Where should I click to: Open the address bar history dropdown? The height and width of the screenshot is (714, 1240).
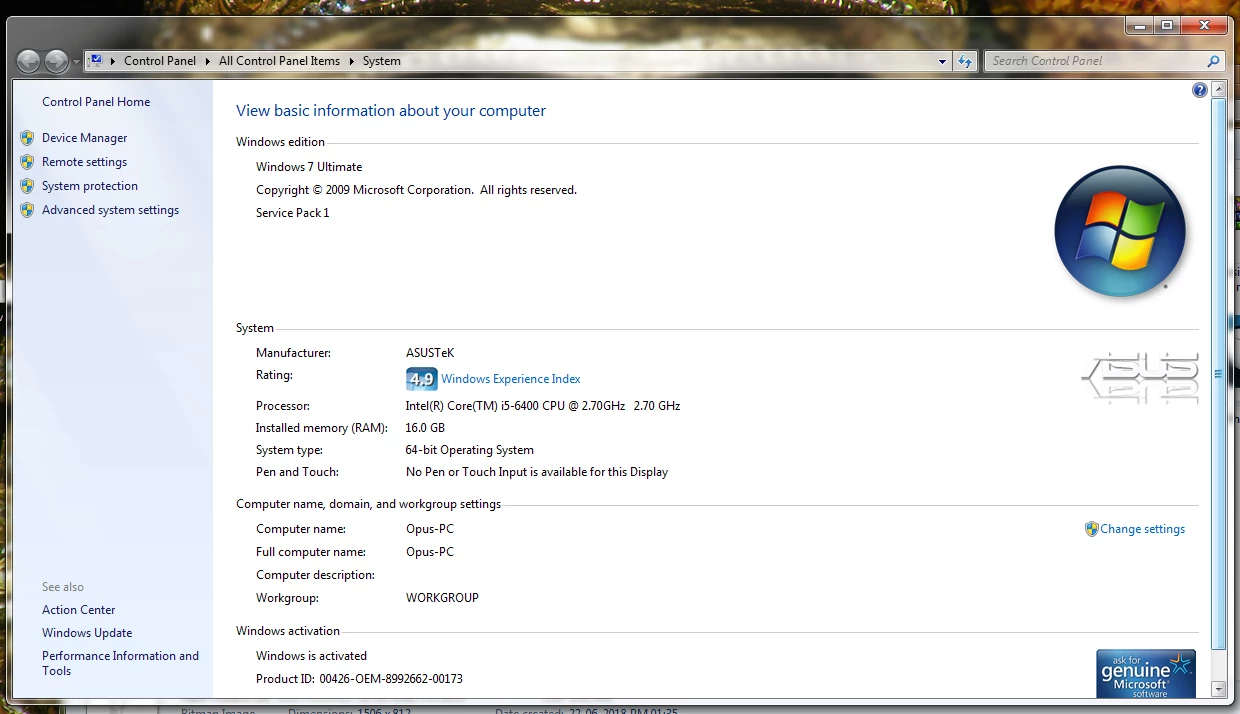942,61
